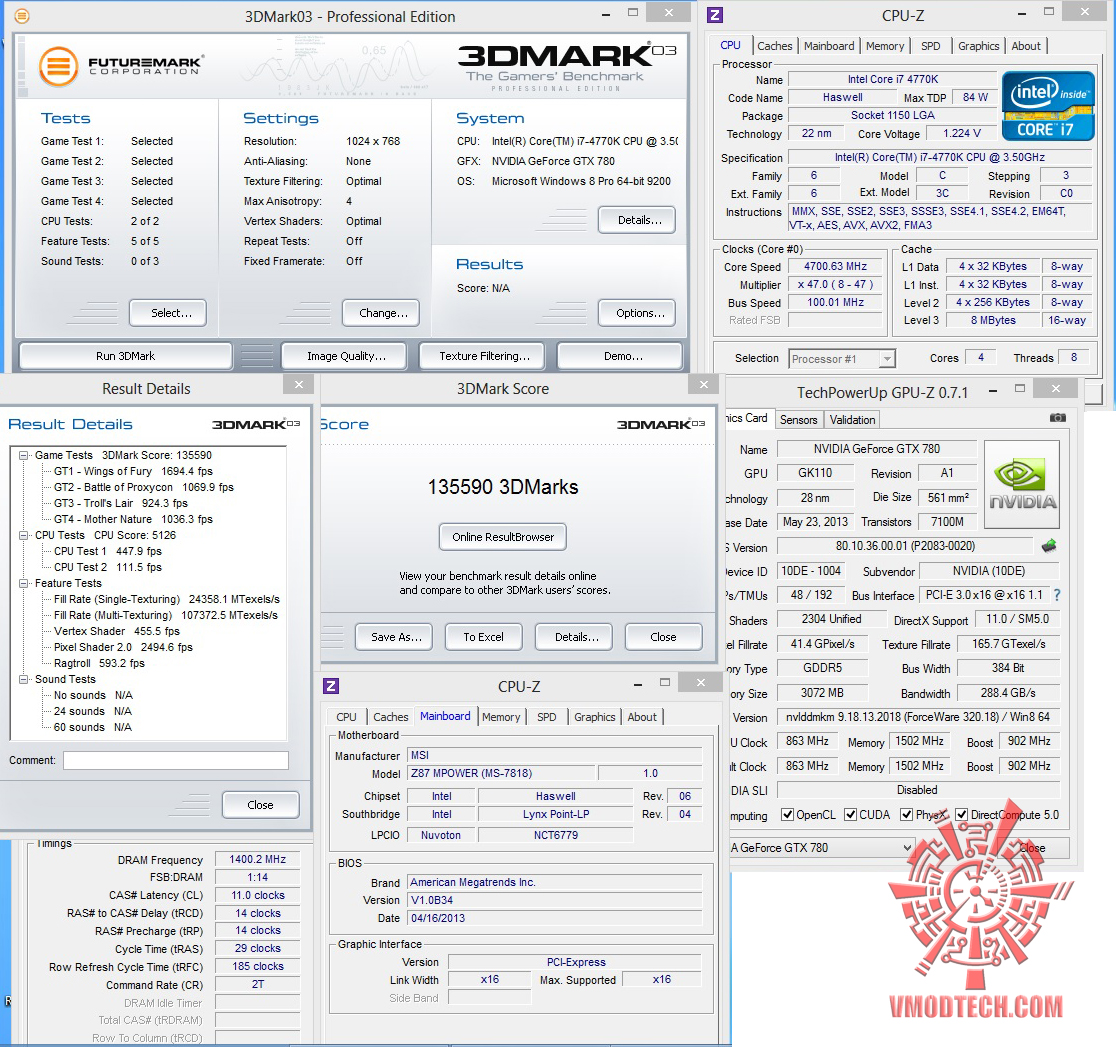
Task: Click Online ResultBrowser button
Action: (x=502, y=537)
